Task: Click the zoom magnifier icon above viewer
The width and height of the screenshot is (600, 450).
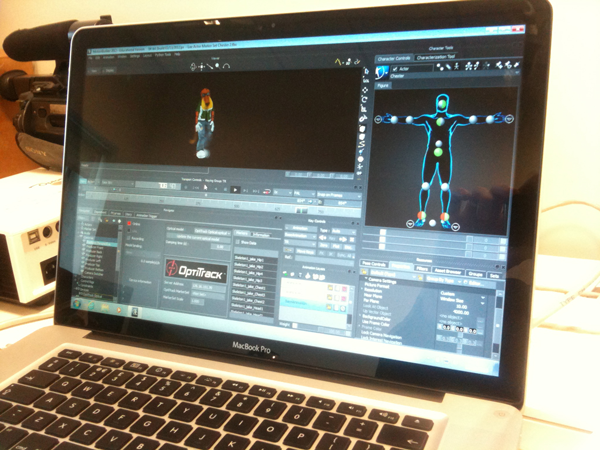Action: point(217,66)
